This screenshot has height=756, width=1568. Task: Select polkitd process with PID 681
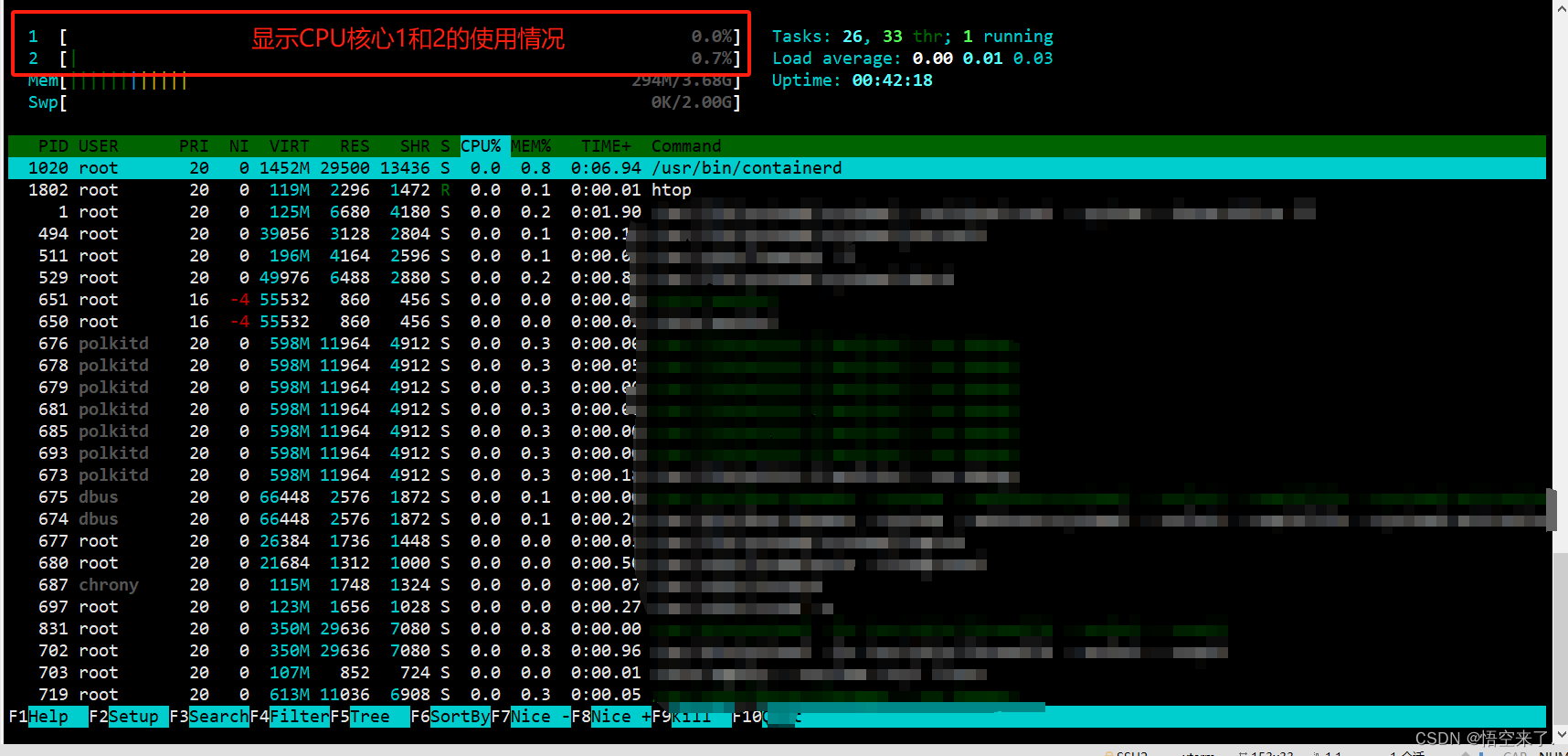pos(777,410)
